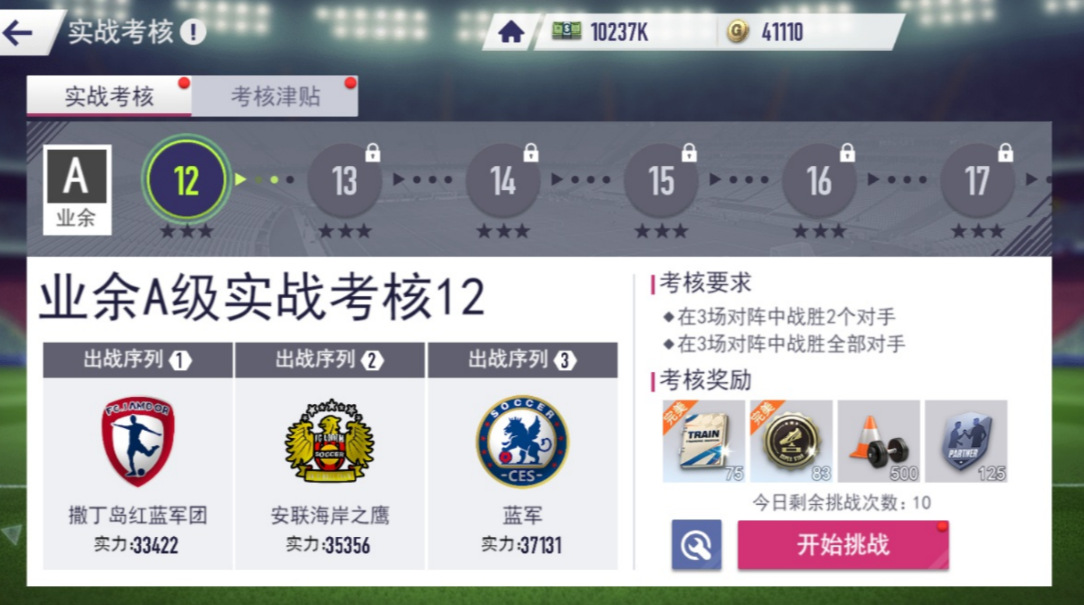
Task: Select the 撒丁岛红蓝军团 team crest
Action: point(138,441)
